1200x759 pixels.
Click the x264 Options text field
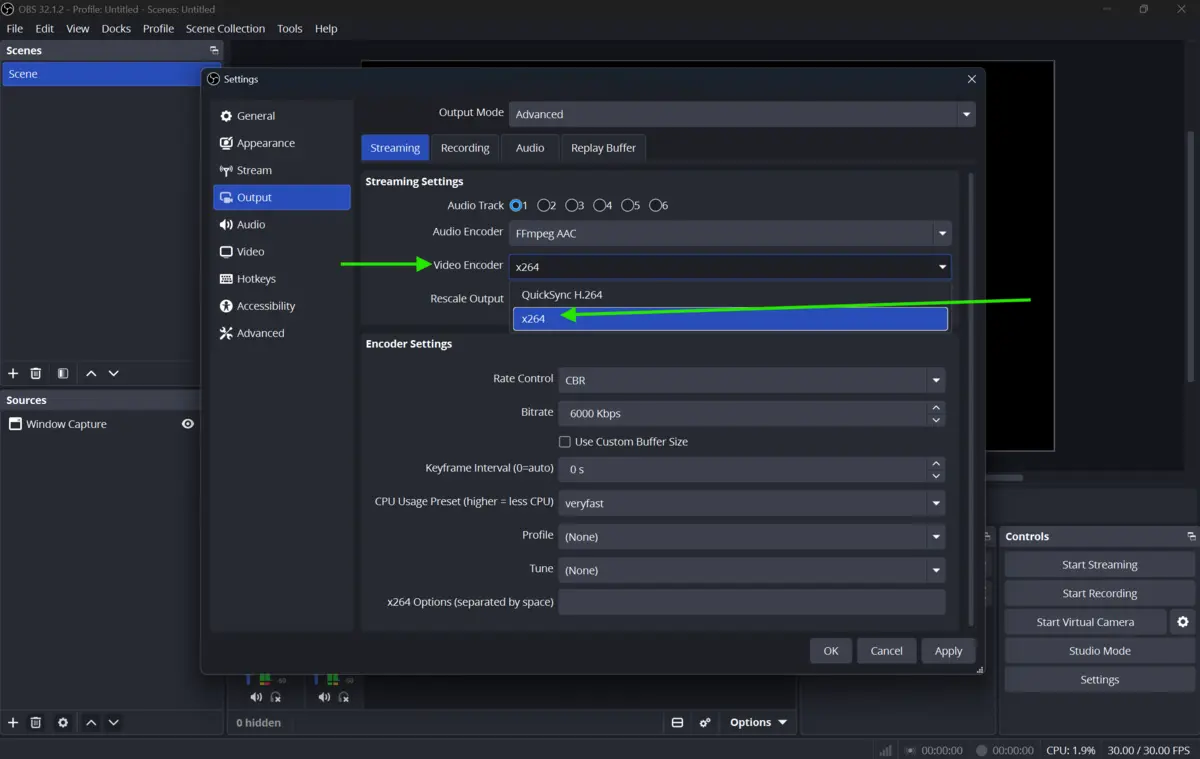[x=751, y=602]
